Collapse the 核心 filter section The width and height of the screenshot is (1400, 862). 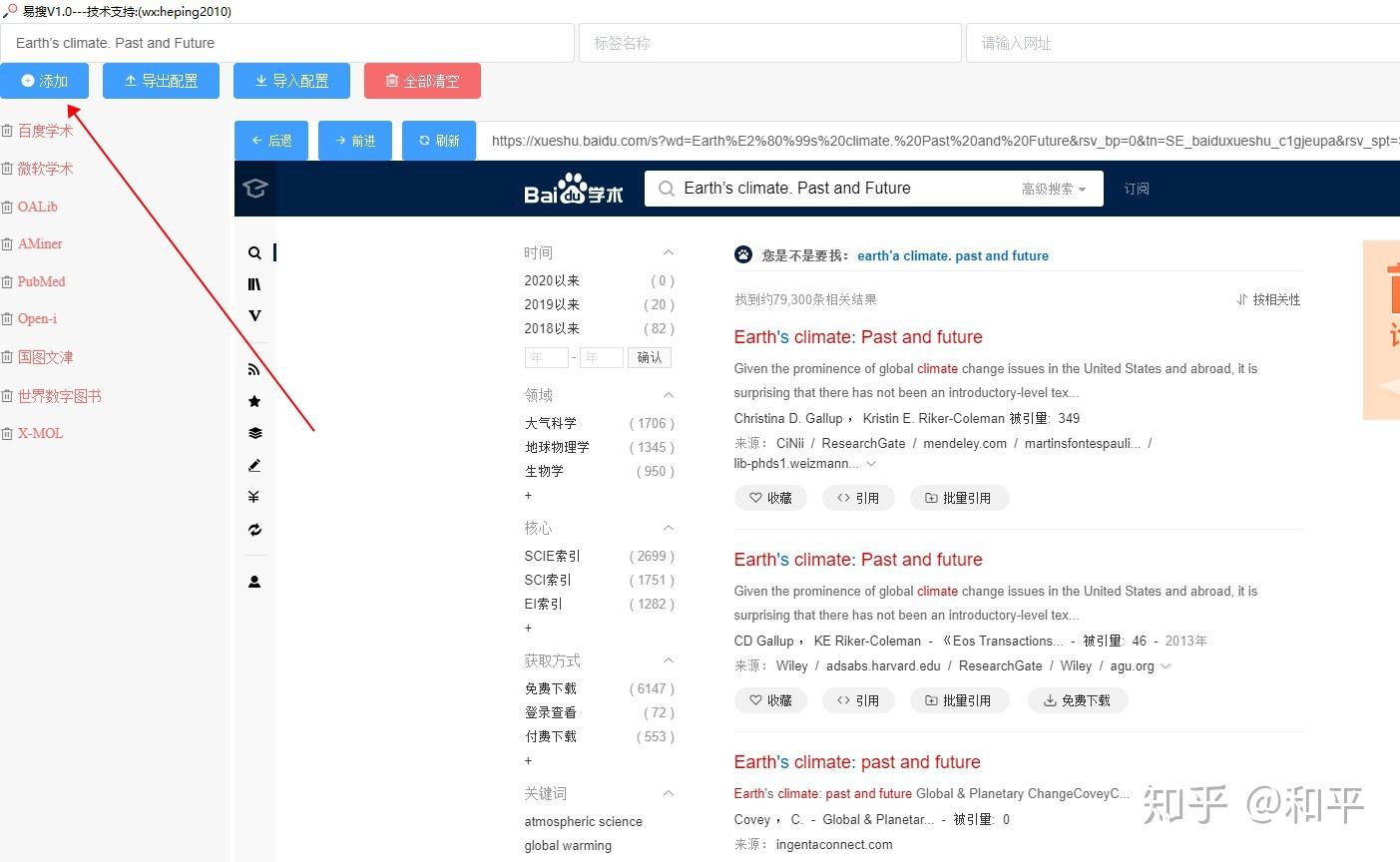669,528
